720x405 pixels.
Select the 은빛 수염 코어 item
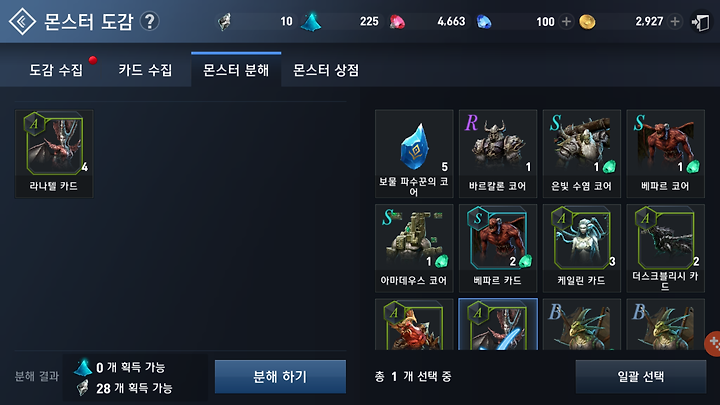(x=581, y=154)
